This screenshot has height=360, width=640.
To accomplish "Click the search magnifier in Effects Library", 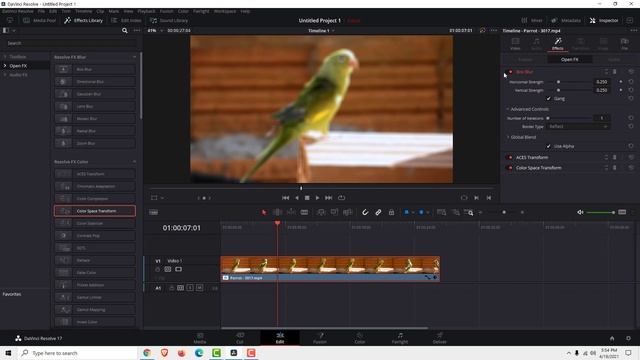I will coord(124,31).
